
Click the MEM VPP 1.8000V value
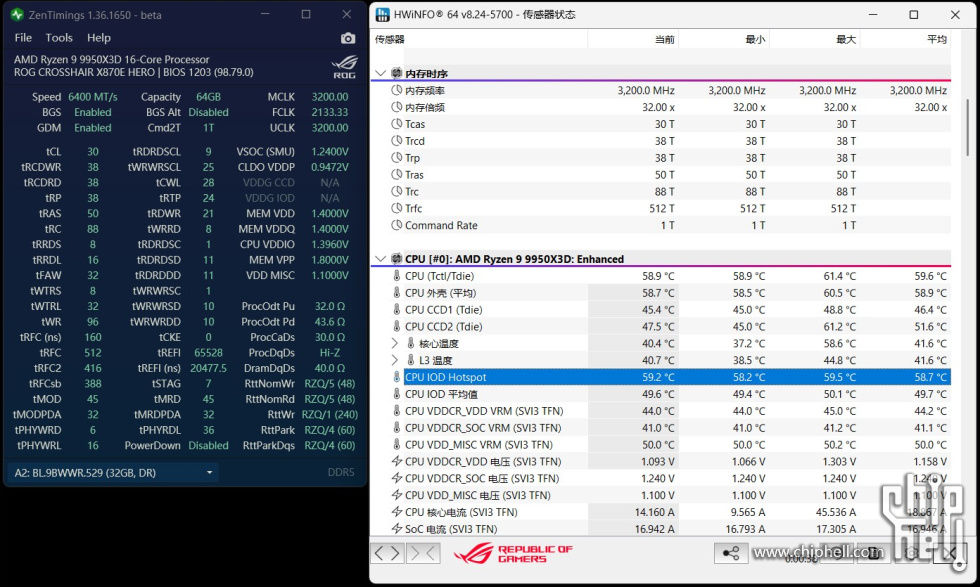(329, 259)
